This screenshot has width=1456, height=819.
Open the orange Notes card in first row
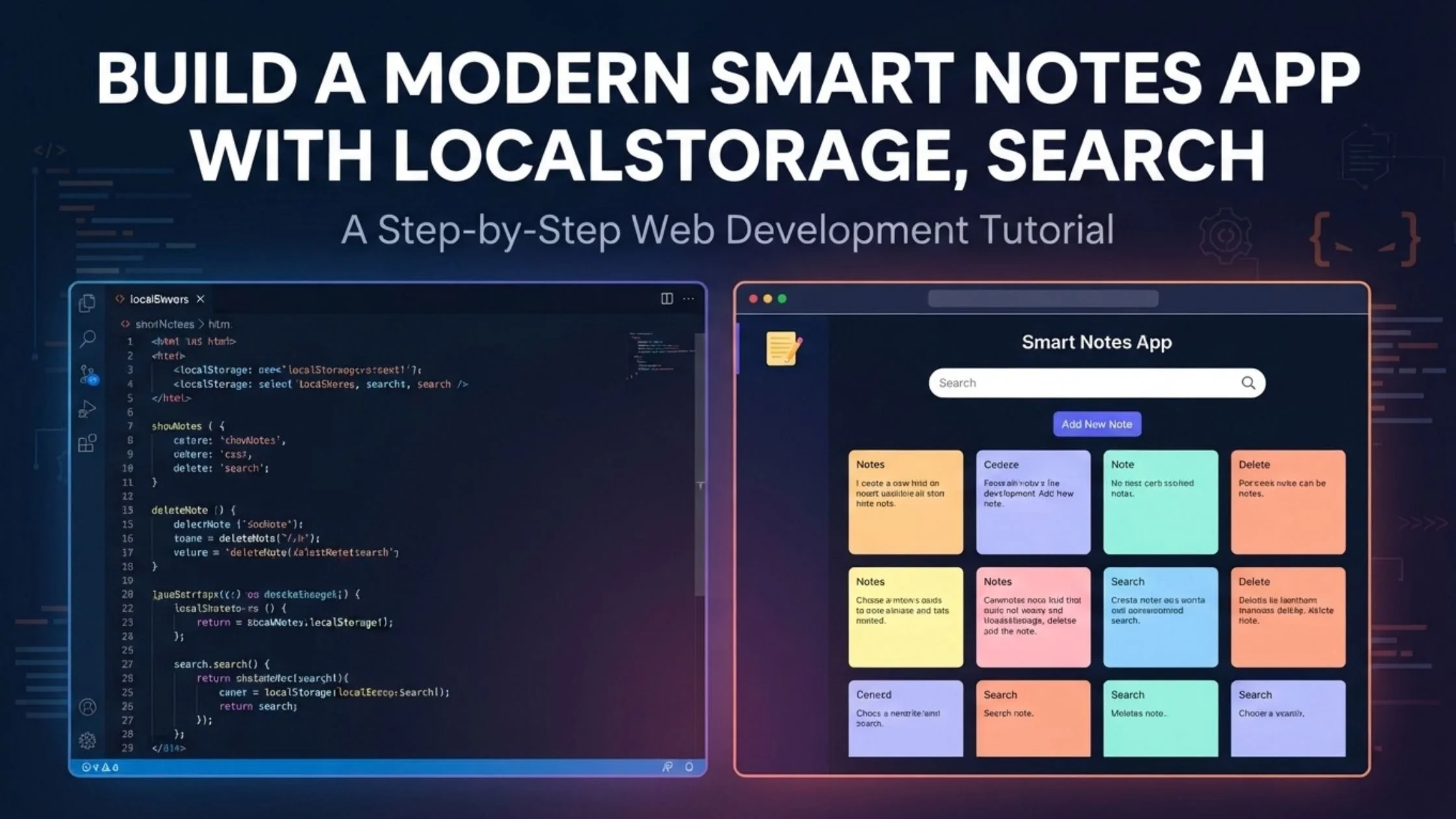point(905,502)
